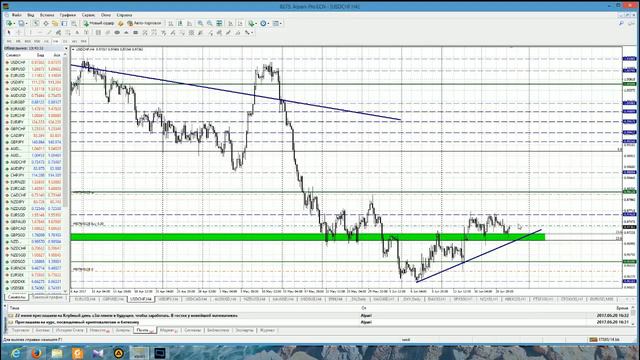Select the Символы tab in Market Watch

[x=17, y=298]
